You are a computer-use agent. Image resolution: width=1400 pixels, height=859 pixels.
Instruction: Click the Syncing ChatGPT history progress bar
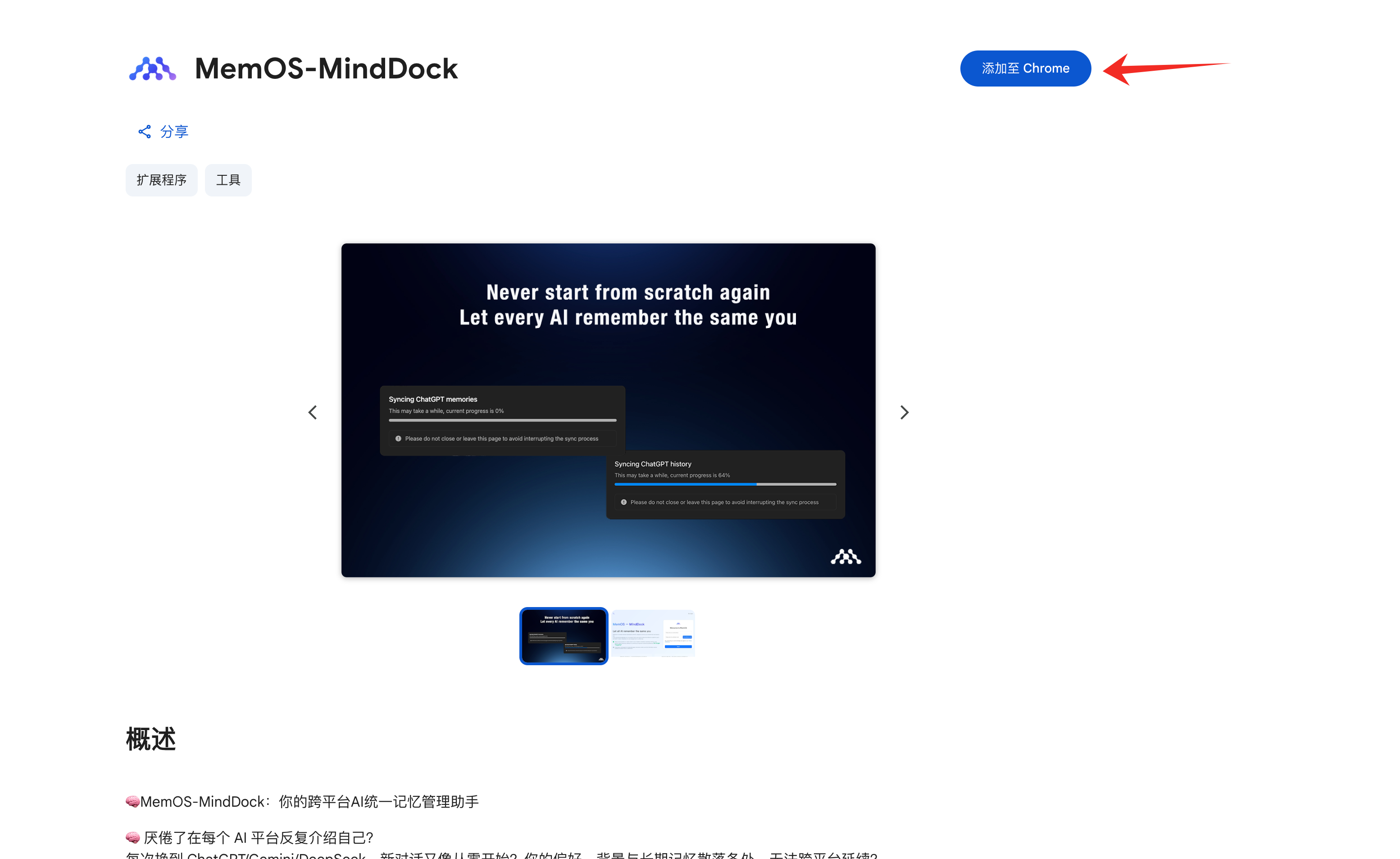[x=725, y=484]
